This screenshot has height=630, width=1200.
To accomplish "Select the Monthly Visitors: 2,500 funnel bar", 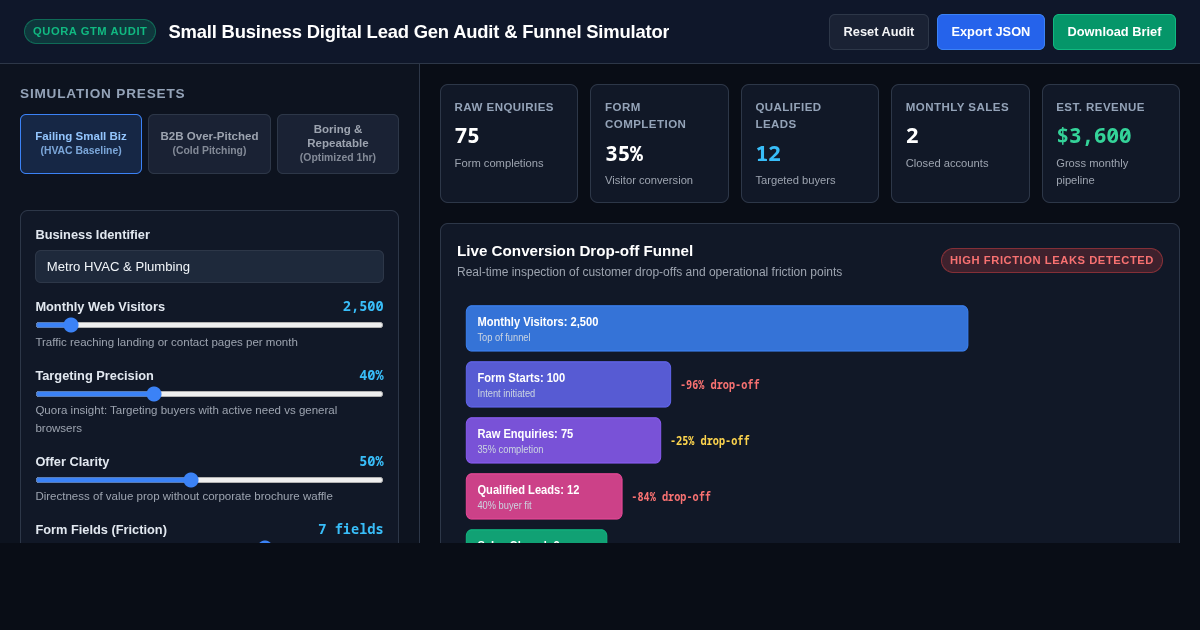I will tap(717, 328).
